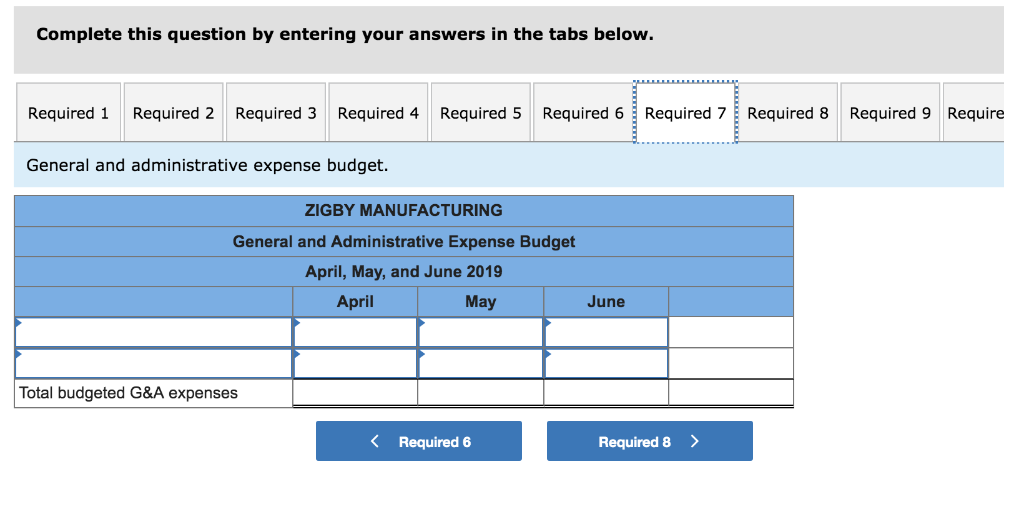Click the ZIGBY MANUFACTURING title

[404, 210]
